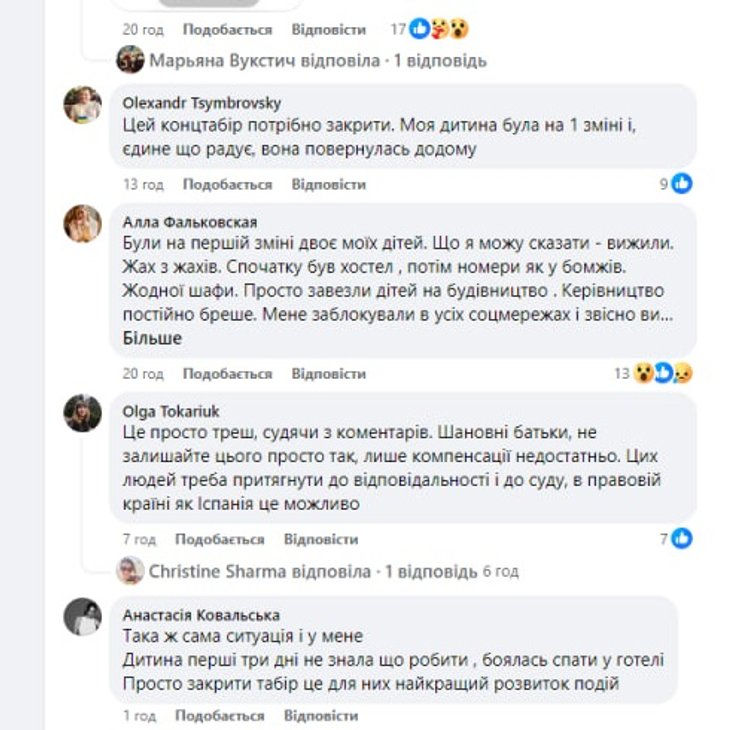
Task: Click the small Марьяна Вукстич avatar
Action: 130,60
